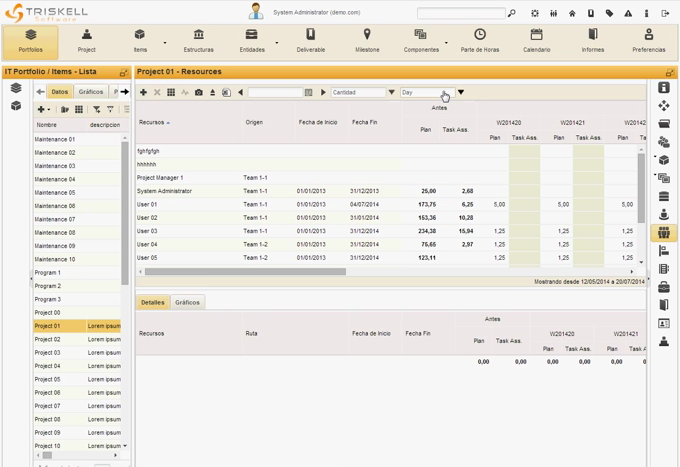Open the Informes reports module
The height and width of the screenshot is (467, 680).
[593, 42]
